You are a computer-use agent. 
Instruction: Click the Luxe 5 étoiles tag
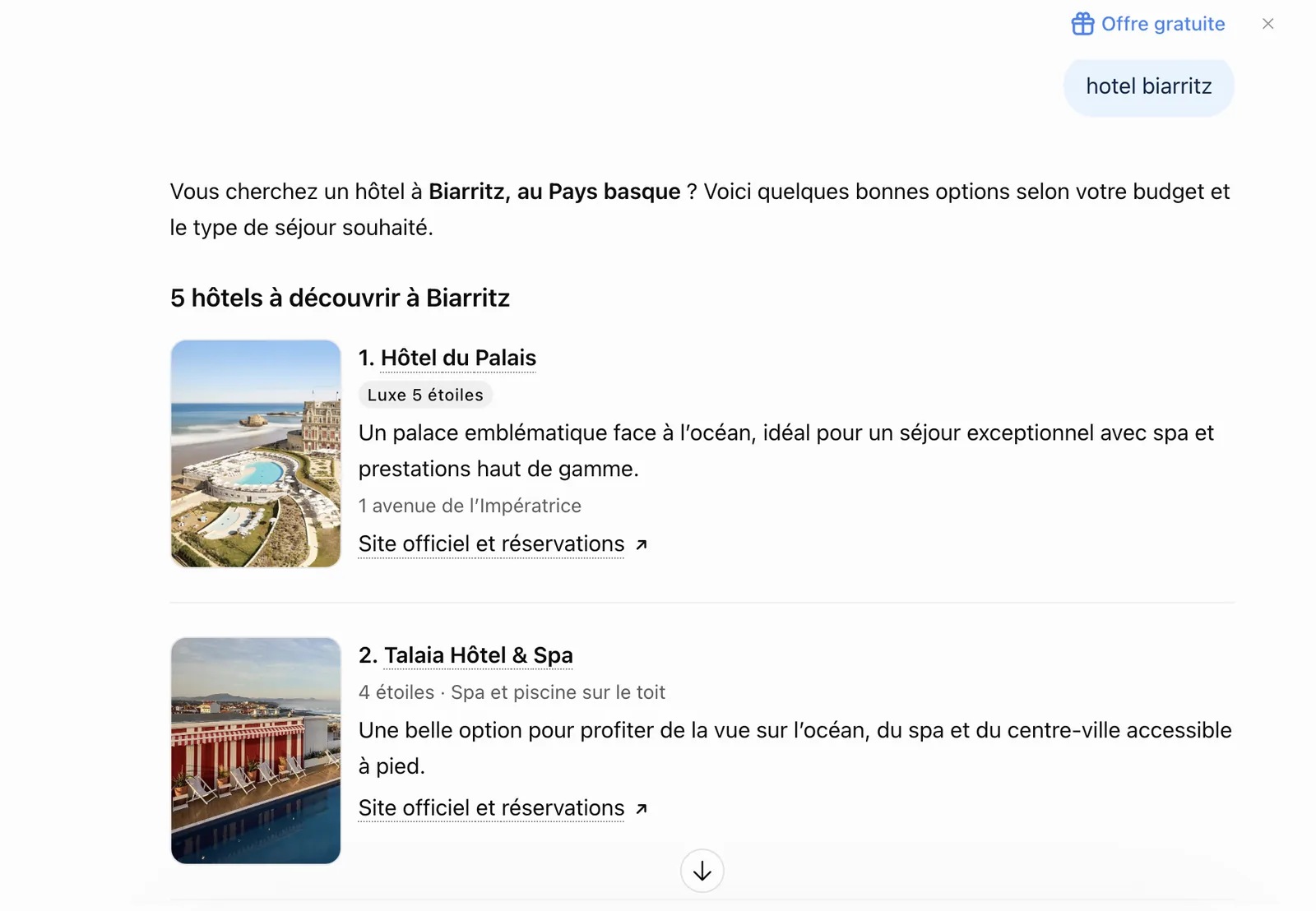tap(425, 395)
